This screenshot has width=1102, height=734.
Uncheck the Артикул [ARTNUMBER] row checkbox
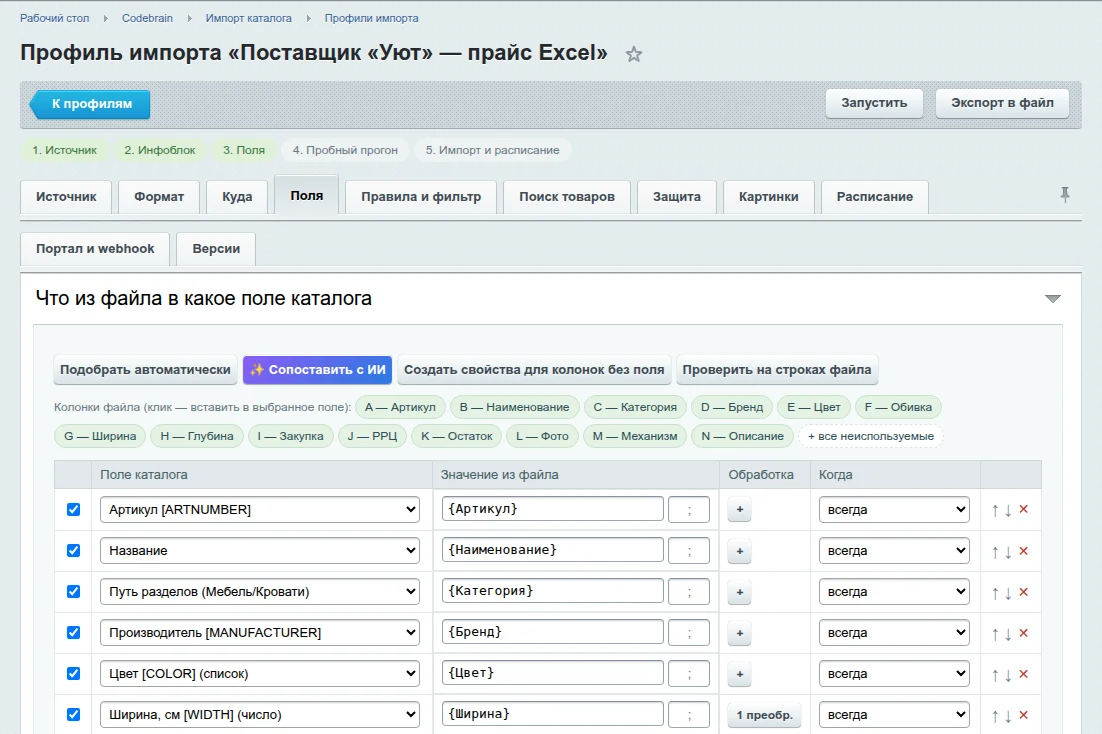pos(73,510)
